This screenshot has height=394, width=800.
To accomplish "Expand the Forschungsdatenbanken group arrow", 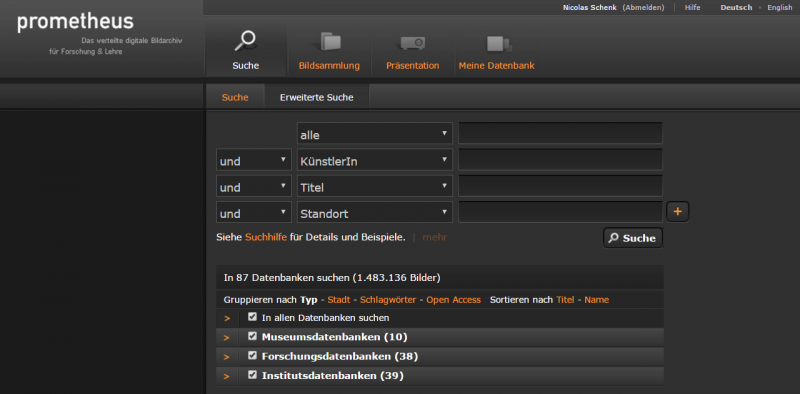I will pos(227,357).
